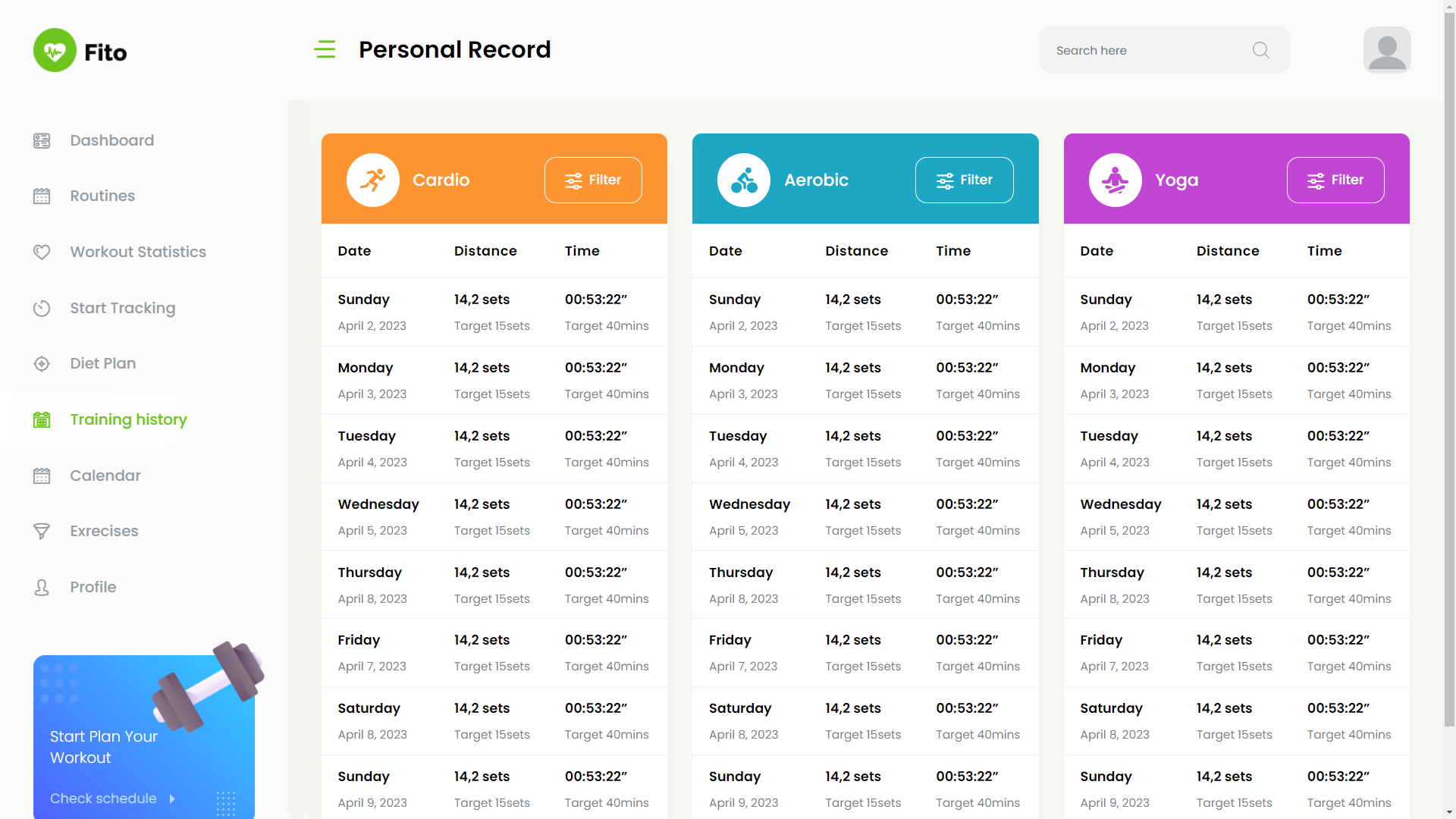The image size is (1456, 819).
Task: Open Filter options for Aerobic
Action: 964,180
